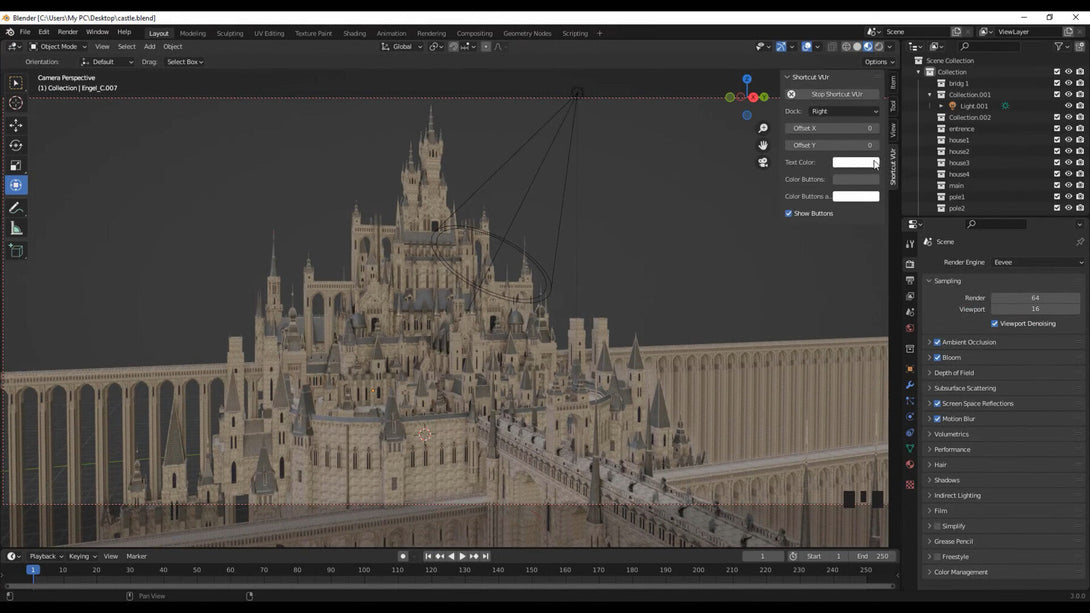Click the Render samples field showing 64
This screenshot has height=613, width=1090.
coord(1035,297)
